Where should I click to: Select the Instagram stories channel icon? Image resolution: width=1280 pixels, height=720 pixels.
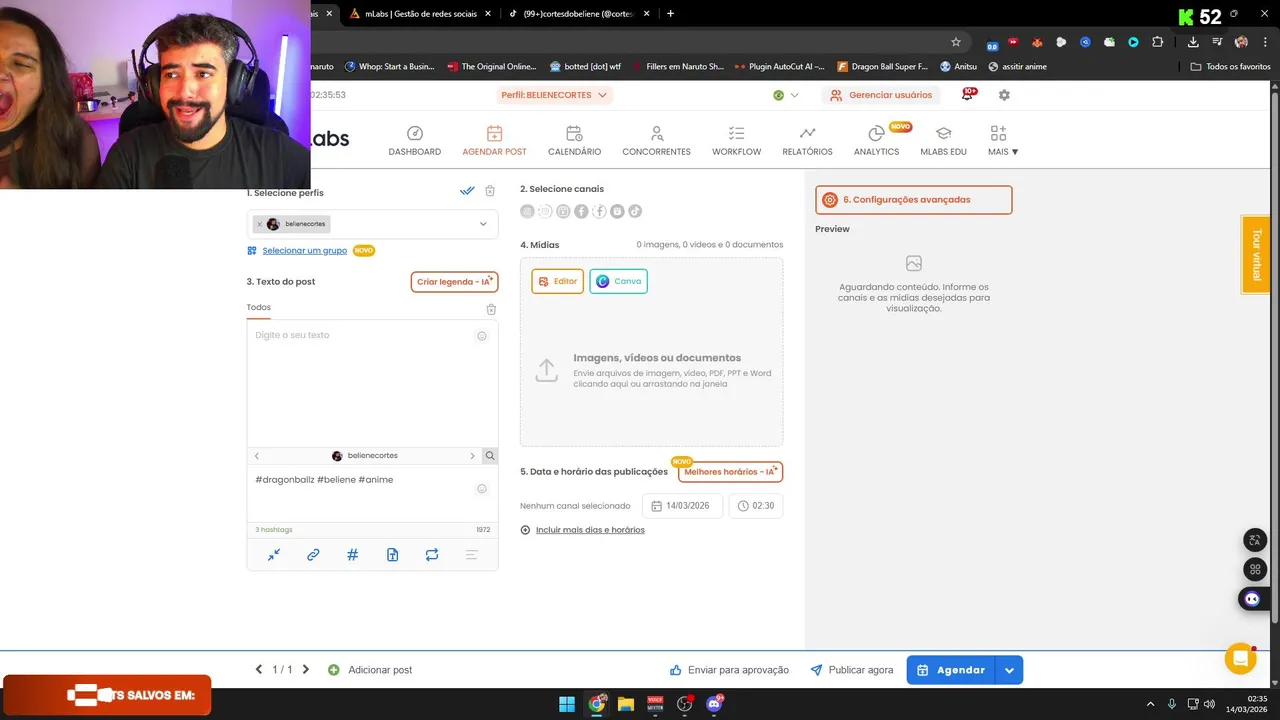(x=545, y=211)
